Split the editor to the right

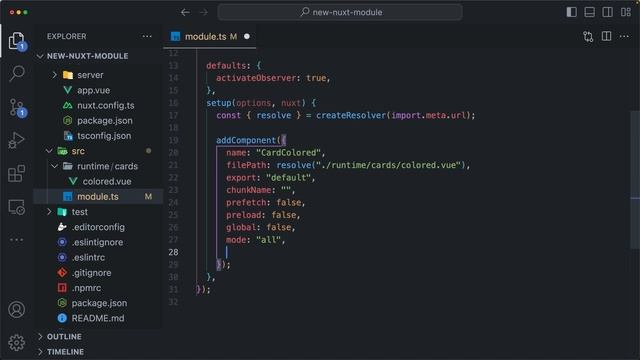tap(607, 36)
